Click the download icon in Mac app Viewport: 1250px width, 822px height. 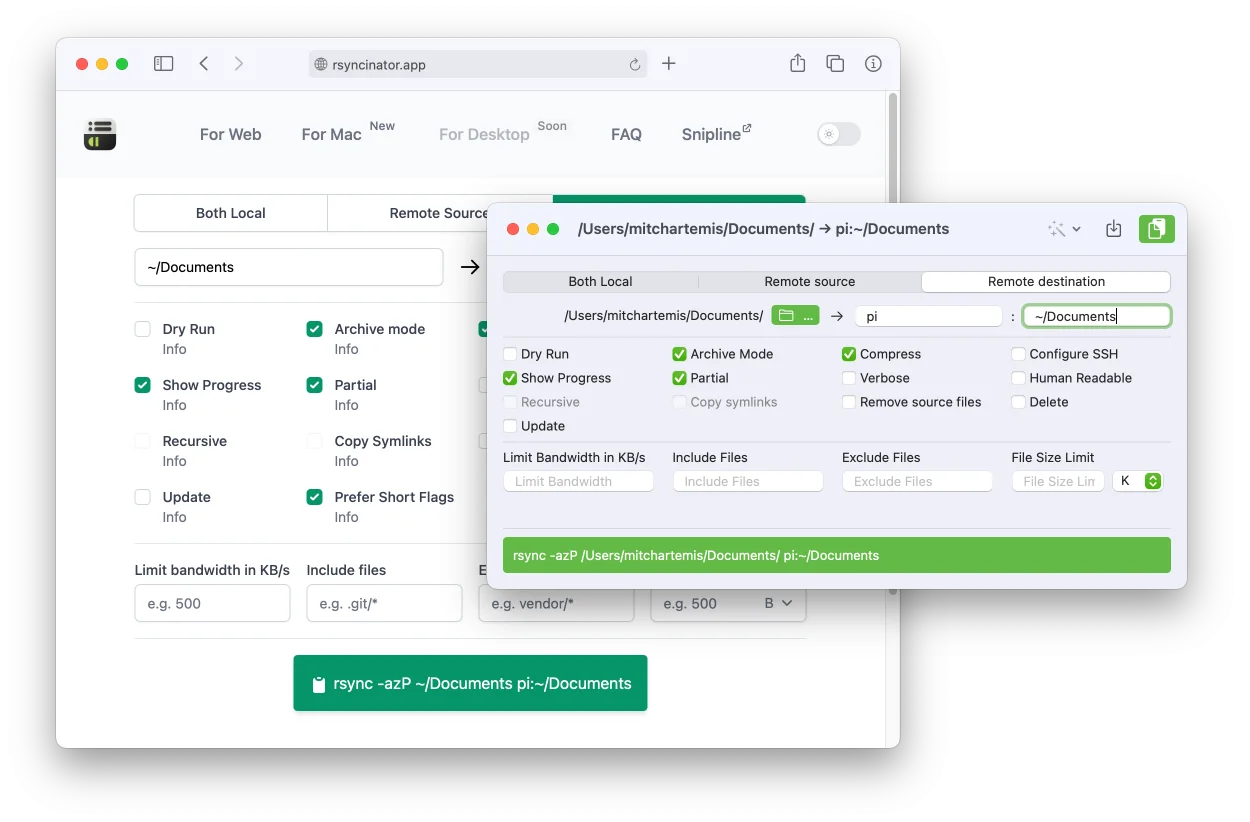1114,229
